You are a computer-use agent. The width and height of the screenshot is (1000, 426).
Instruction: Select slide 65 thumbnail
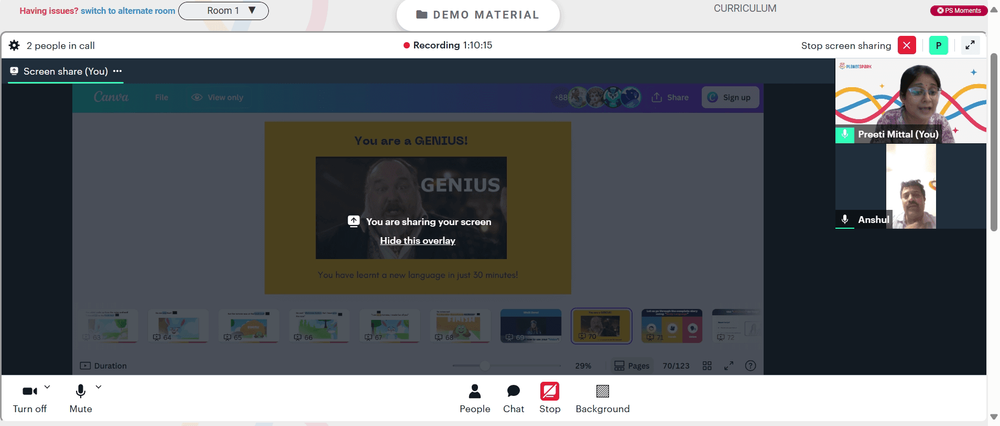(249, 326)
